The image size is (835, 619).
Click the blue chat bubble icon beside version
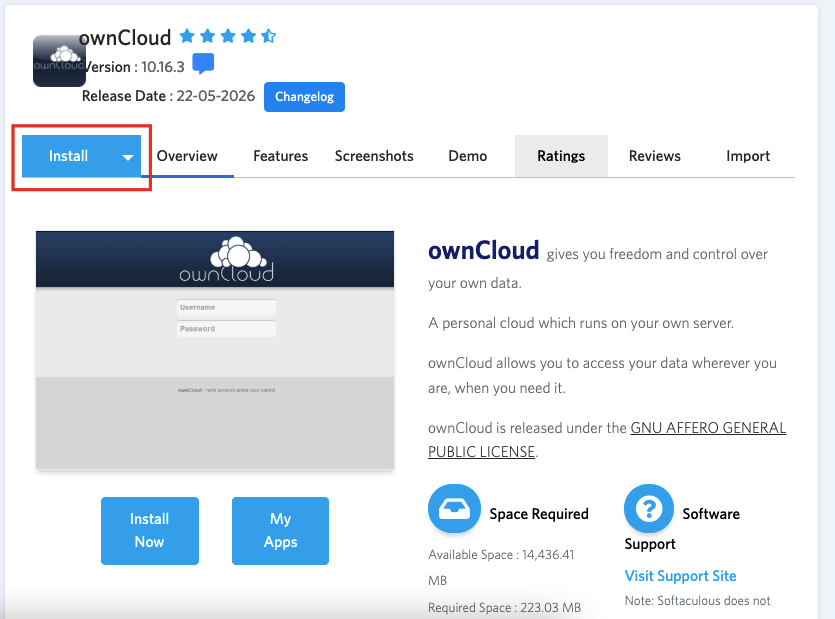tap(203, 64)
